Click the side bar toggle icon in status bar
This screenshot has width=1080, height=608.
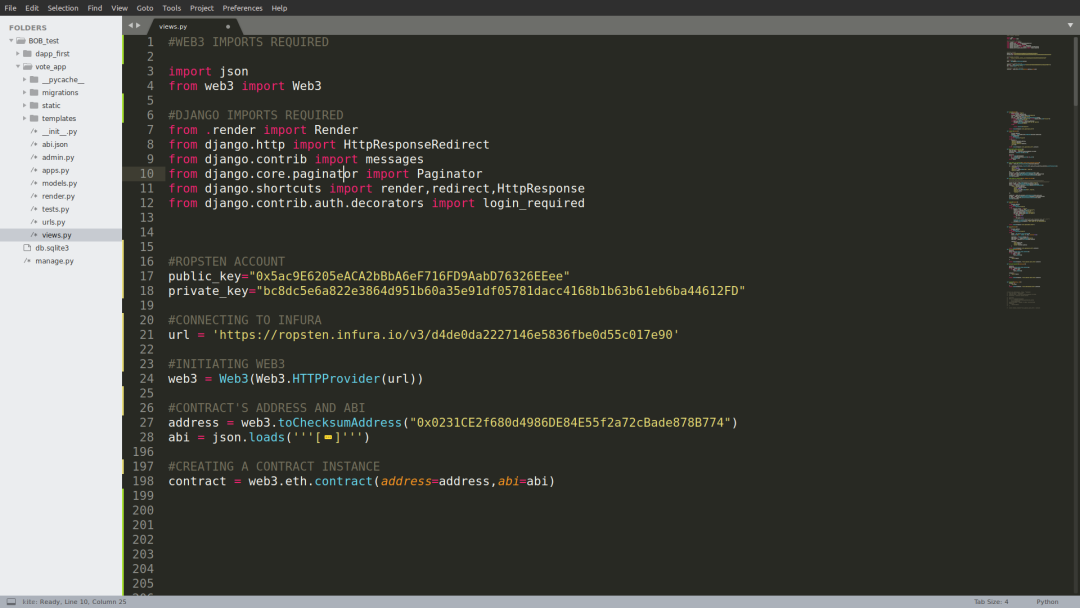(x=11, y=601)
